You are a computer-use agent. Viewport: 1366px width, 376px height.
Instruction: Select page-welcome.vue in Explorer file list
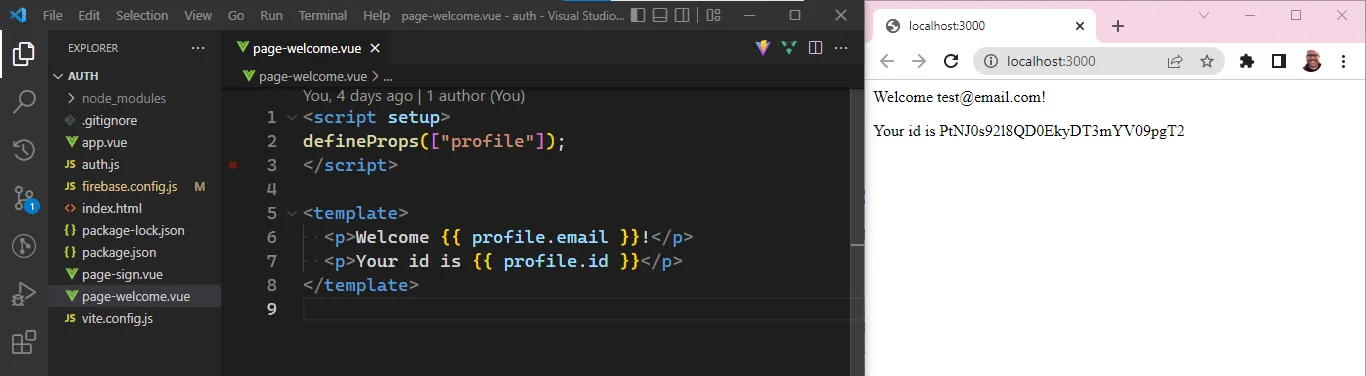(134, 296)
